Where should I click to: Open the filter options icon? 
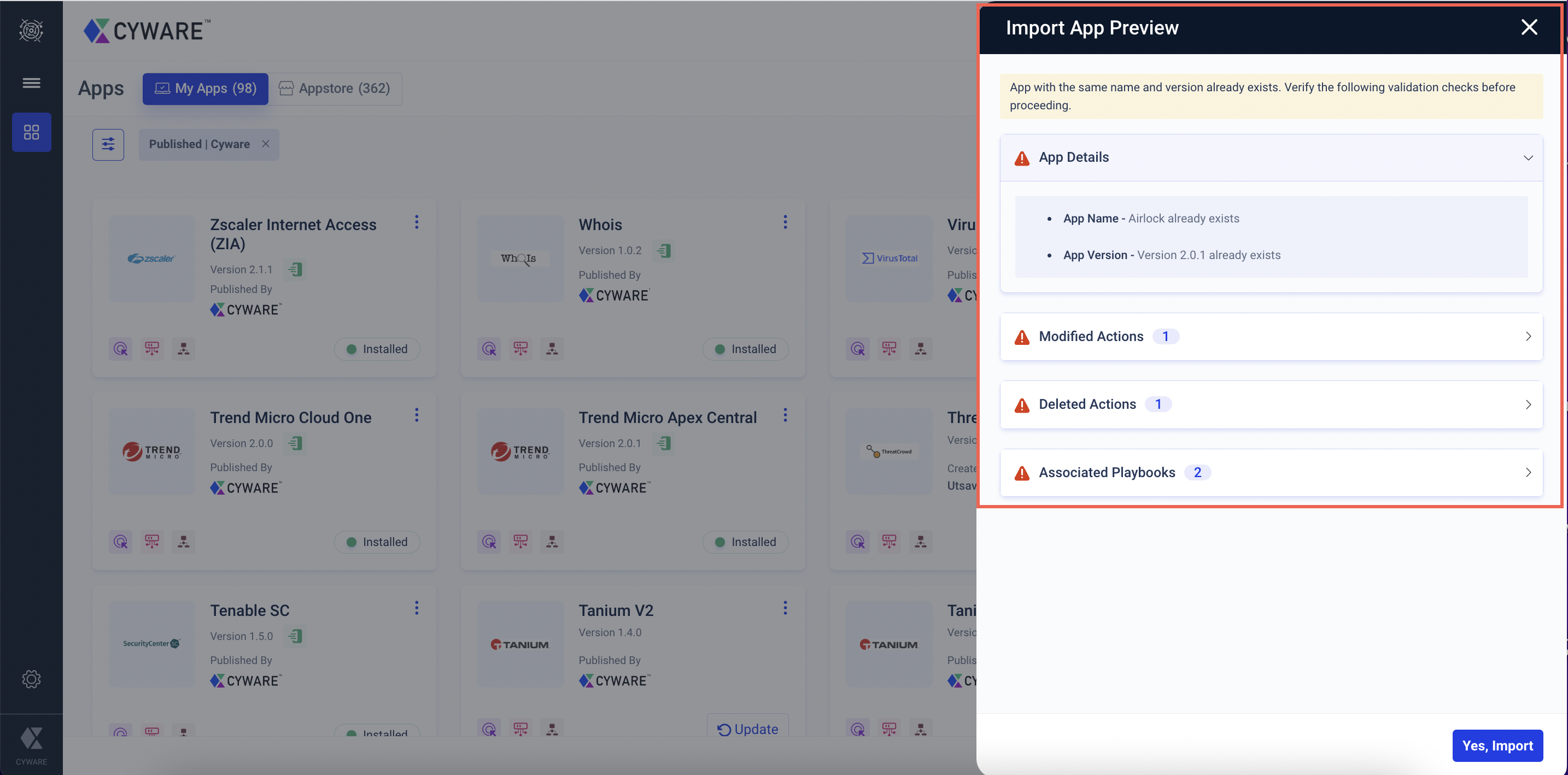tap(108, 144)
